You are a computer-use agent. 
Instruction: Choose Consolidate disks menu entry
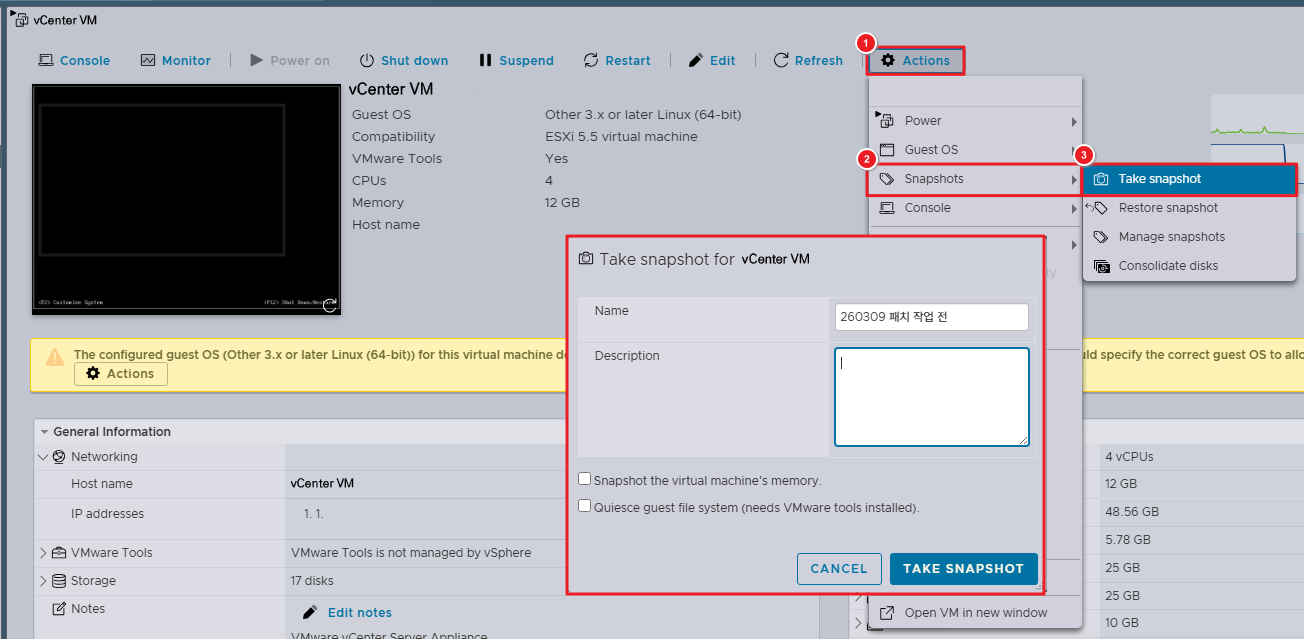coord(1189,266)
